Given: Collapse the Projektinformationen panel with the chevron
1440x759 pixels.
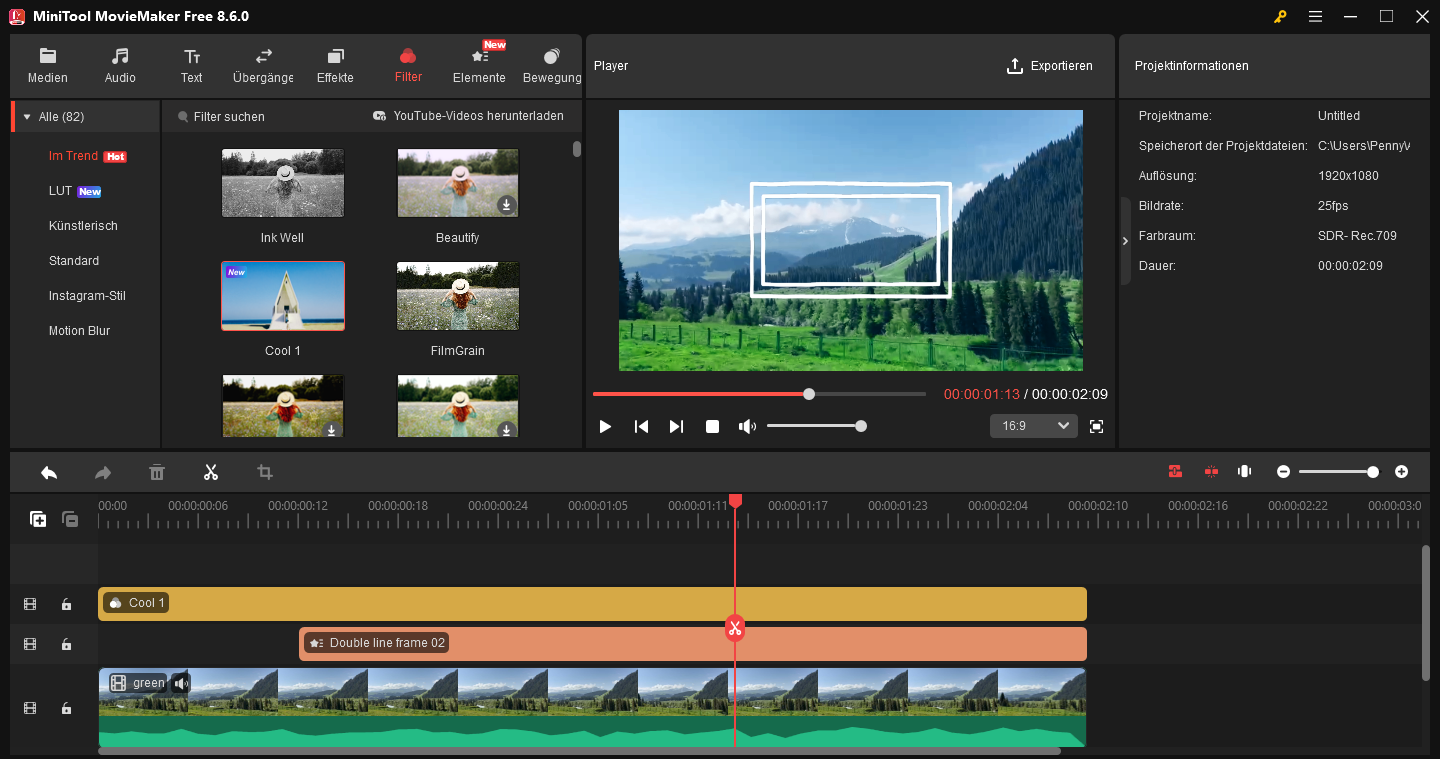Looking at the screenshot, I should (x=1124, y=240).
